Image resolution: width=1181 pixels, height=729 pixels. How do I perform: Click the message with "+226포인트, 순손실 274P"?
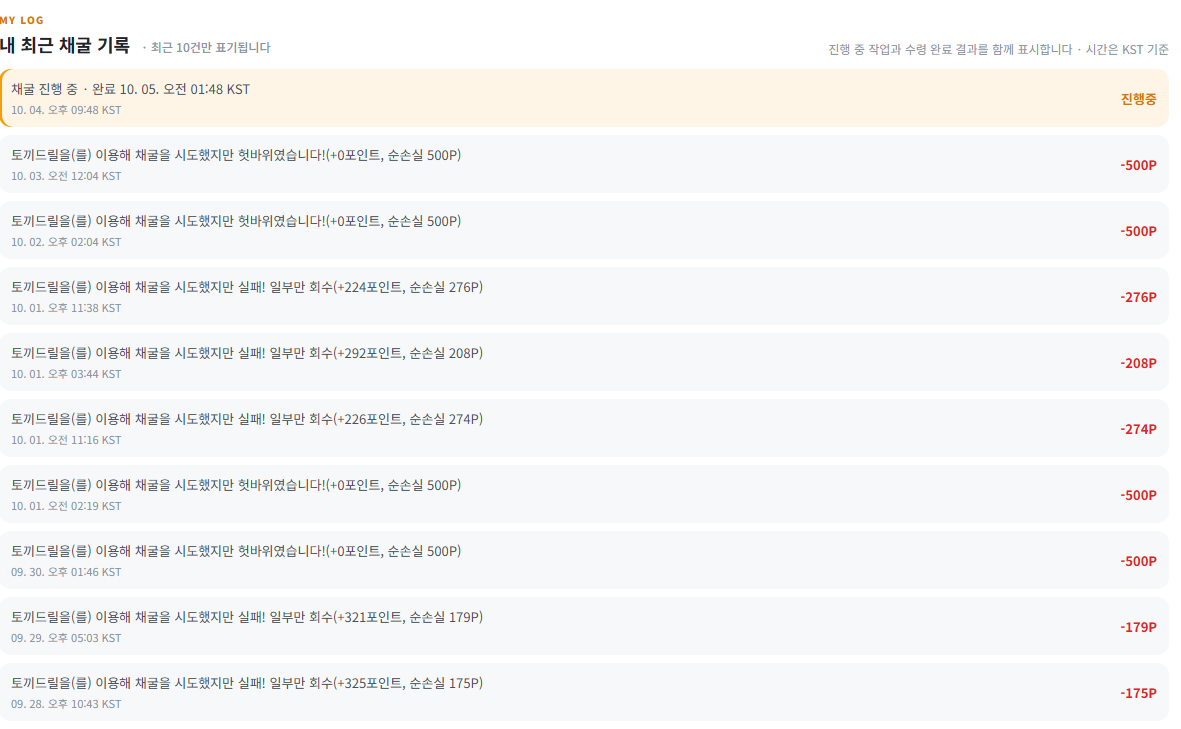click(x=247, y=419)
